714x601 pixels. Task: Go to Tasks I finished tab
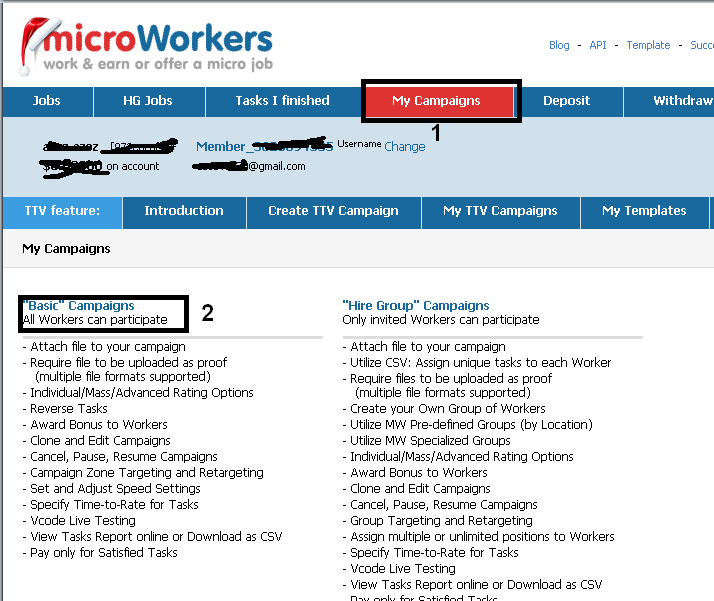coord(282,101)
